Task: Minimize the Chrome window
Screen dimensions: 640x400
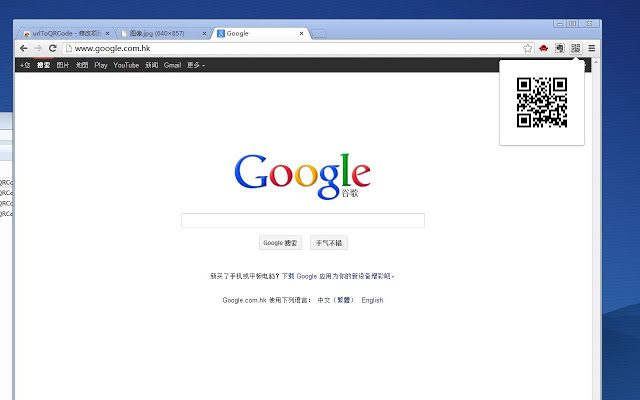Action: click(x=560, y=24)
